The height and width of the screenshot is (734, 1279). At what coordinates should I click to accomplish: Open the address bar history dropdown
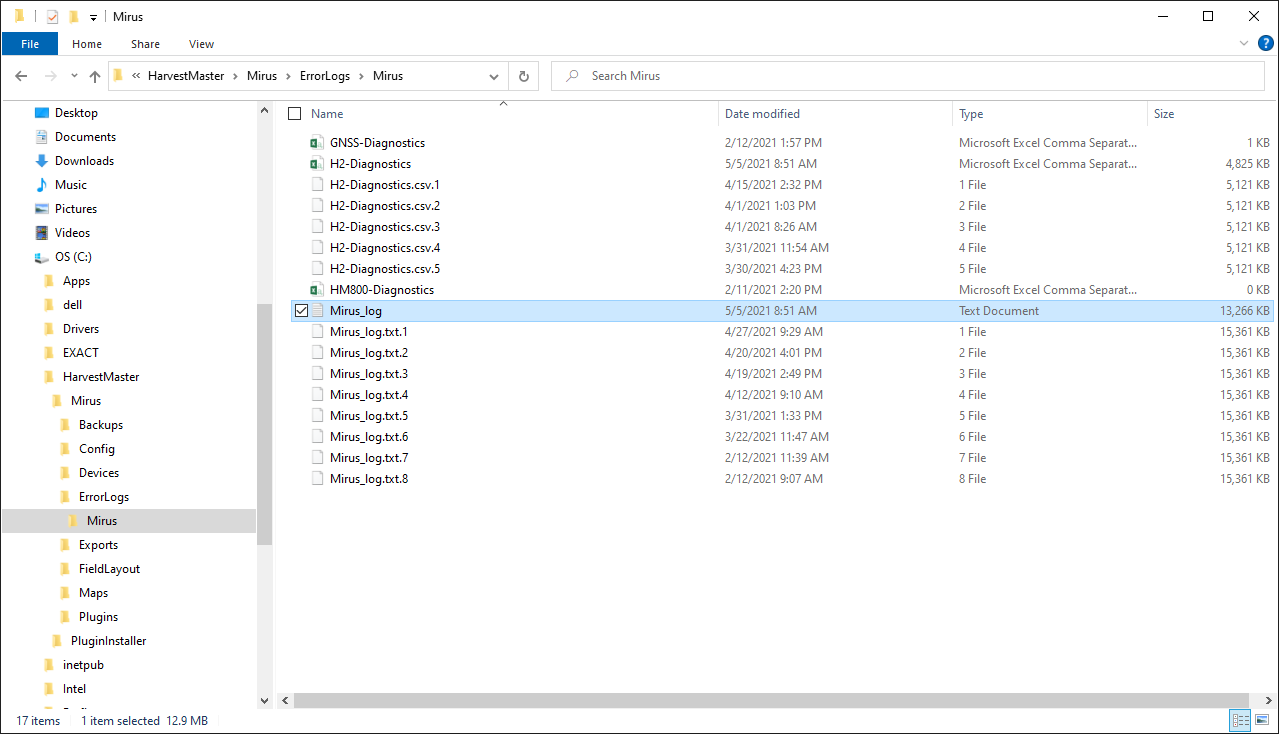tap(494, 76)
